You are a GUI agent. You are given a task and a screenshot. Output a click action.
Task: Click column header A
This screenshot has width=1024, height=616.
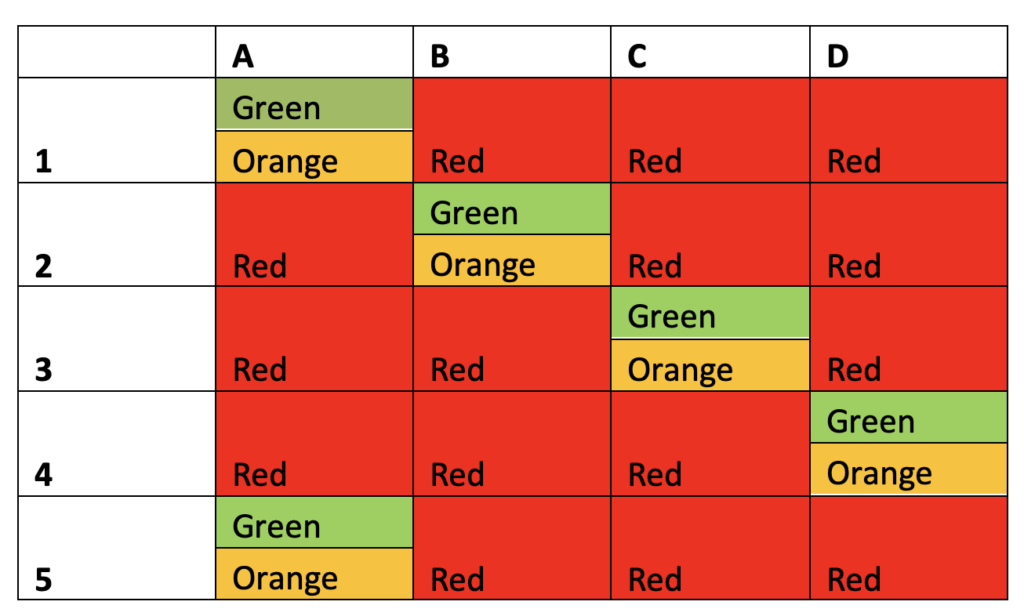point(314,53)
